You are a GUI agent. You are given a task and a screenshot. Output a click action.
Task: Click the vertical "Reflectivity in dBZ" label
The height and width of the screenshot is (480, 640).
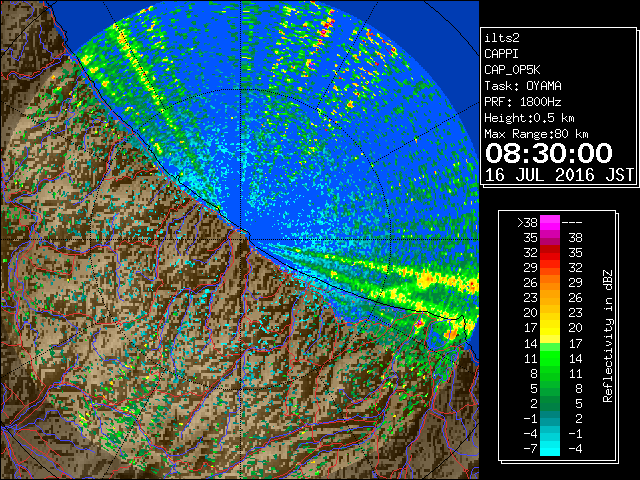click(607, 336)
